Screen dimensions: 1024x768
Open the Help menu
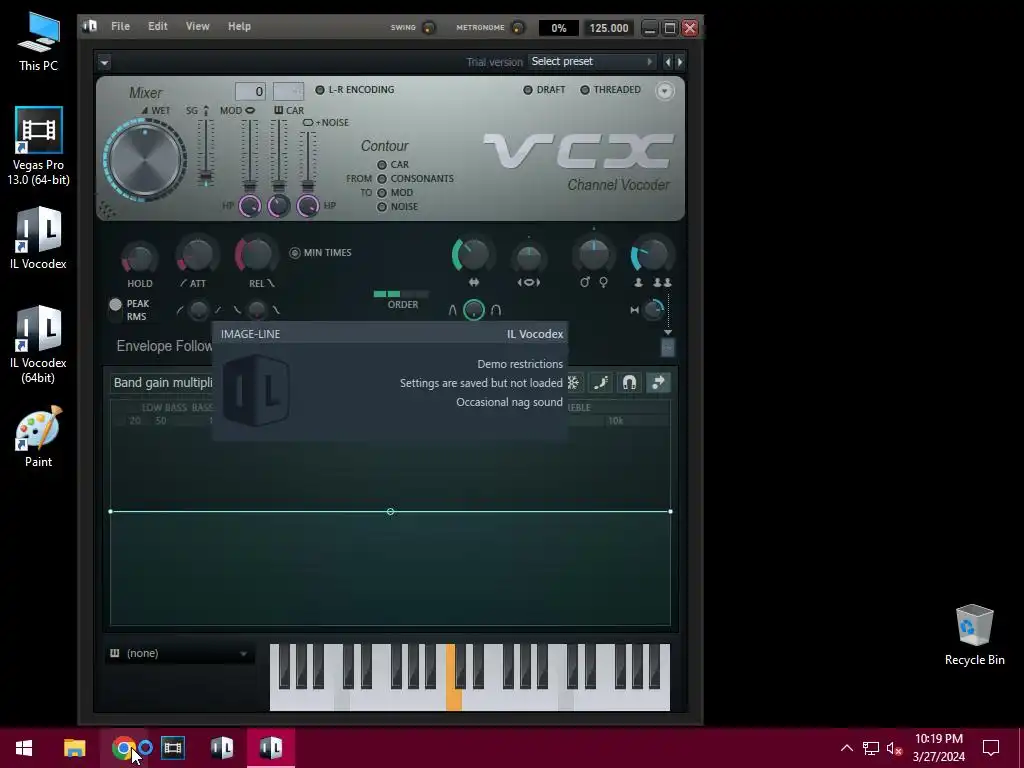click(239, 26)
